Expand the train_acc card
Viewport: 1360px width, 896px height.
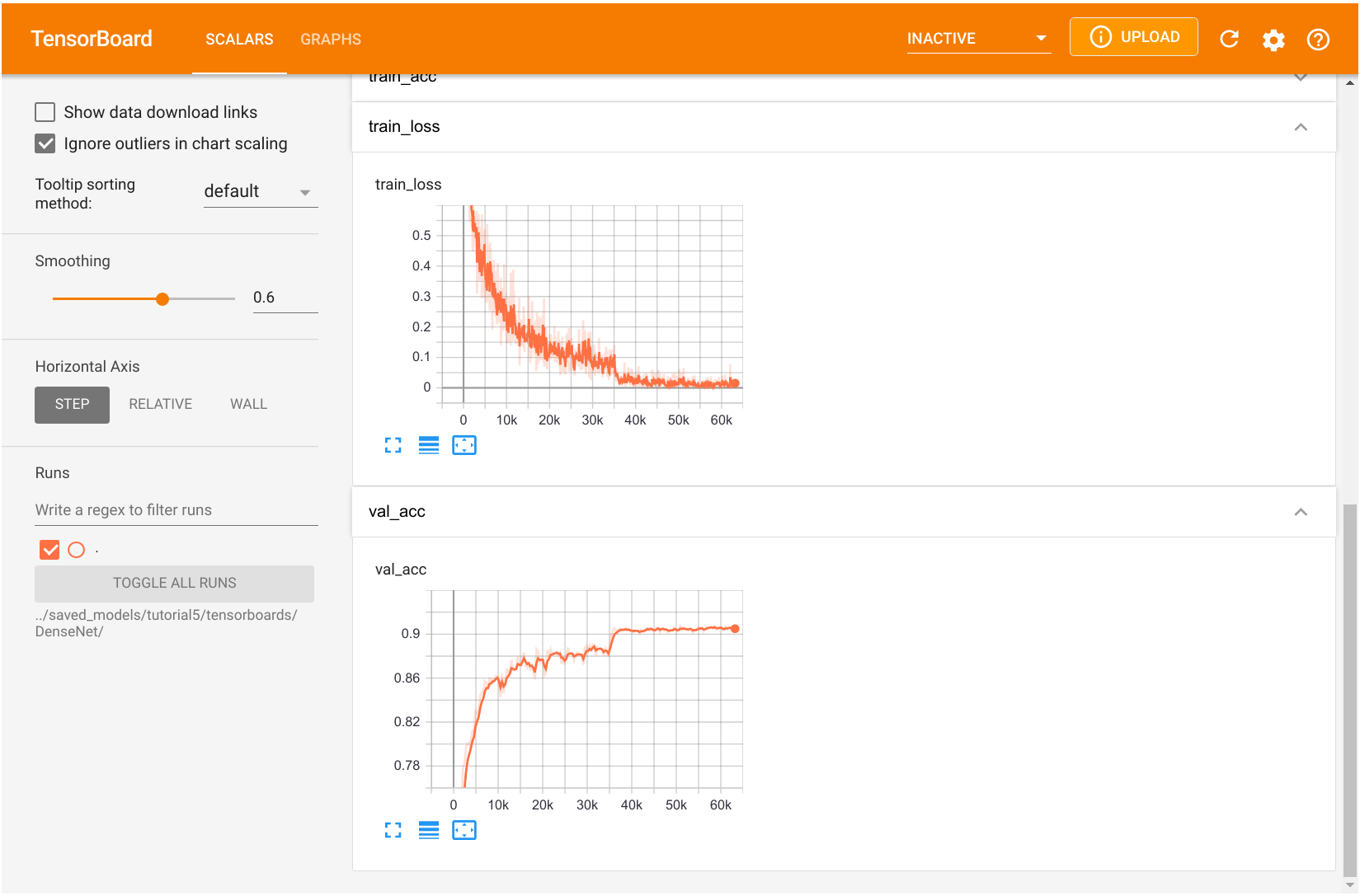tap(1301, 76)
